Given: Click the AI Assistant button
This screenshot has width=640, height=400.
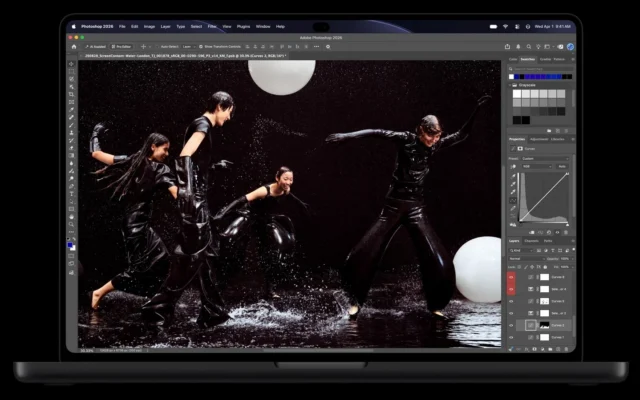Looking at the screenshot, I should pos(95,47).
